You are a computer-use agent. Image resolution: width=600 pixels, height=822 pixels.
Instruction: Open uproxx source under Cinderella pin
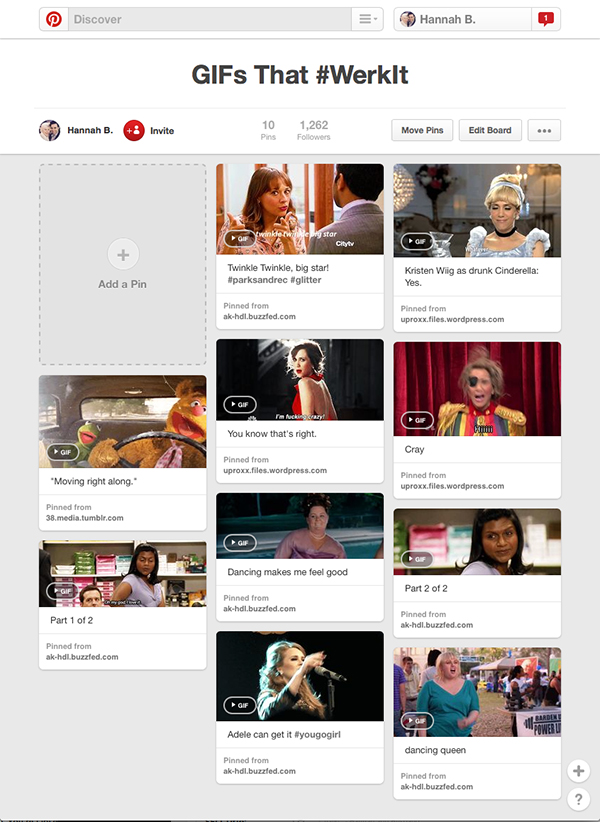[x=452, y=319]
